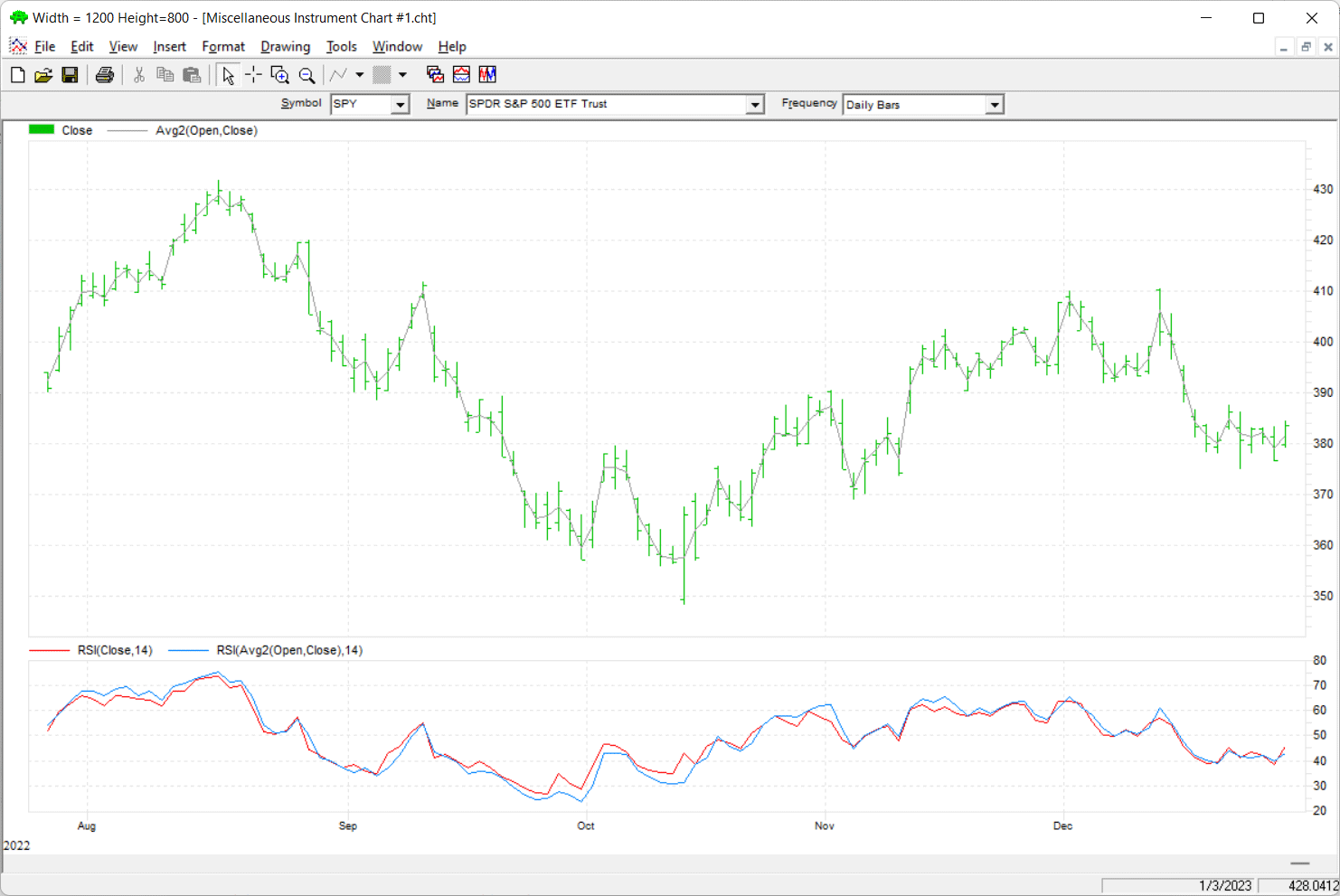Image resolution: width=1340 pixels, height=896 pixels.
Task: Expand the Name dropdown arrow
Action: coord(755,105)
